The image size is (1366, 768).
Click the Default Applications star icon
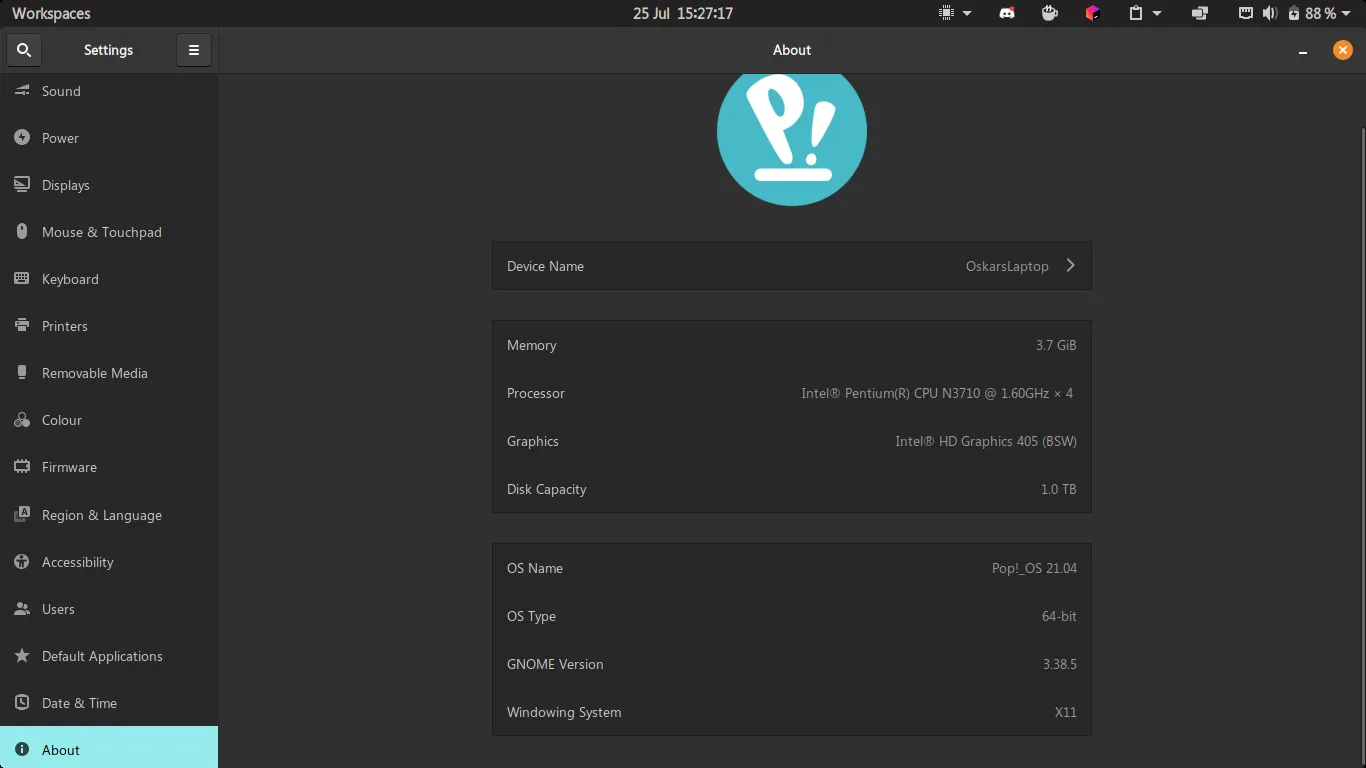pos(22,656)
